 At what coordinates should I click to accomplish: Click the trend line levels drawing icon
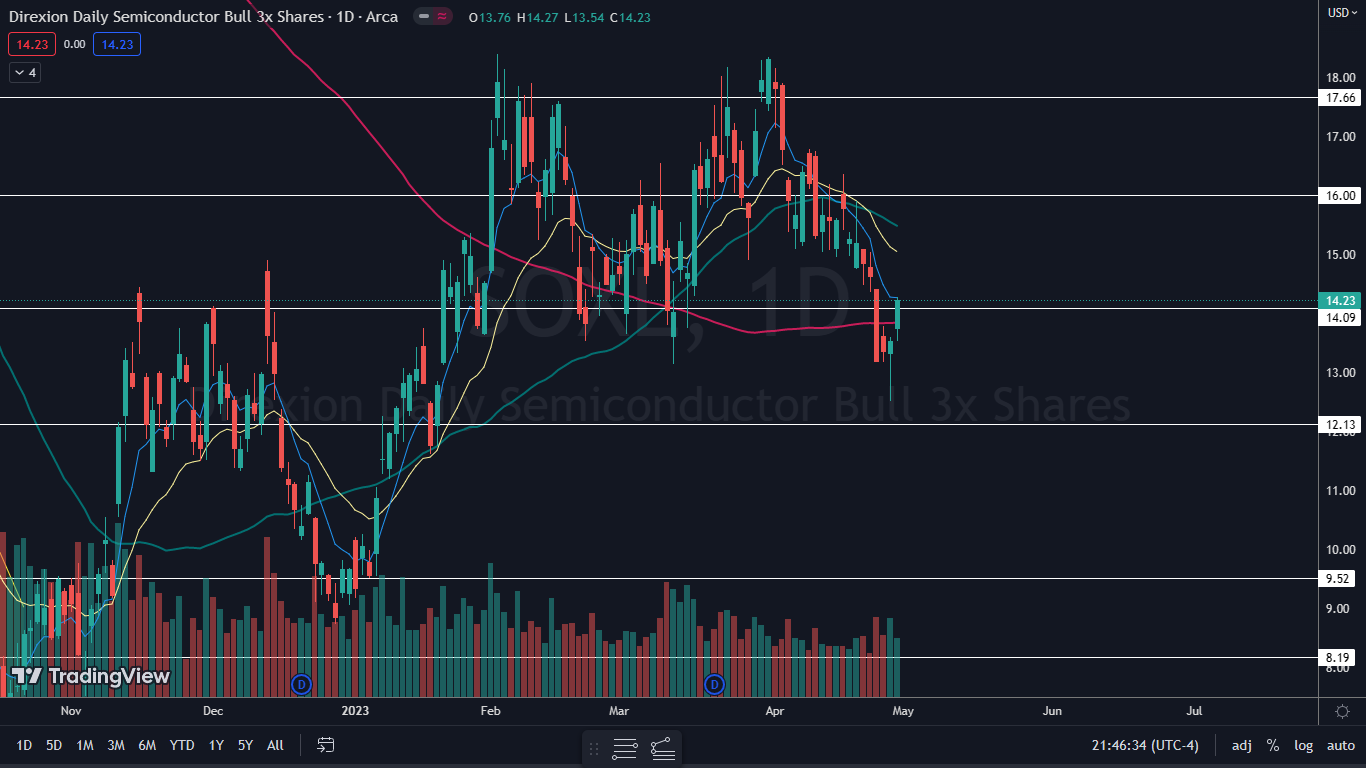(x=662, y=748)
